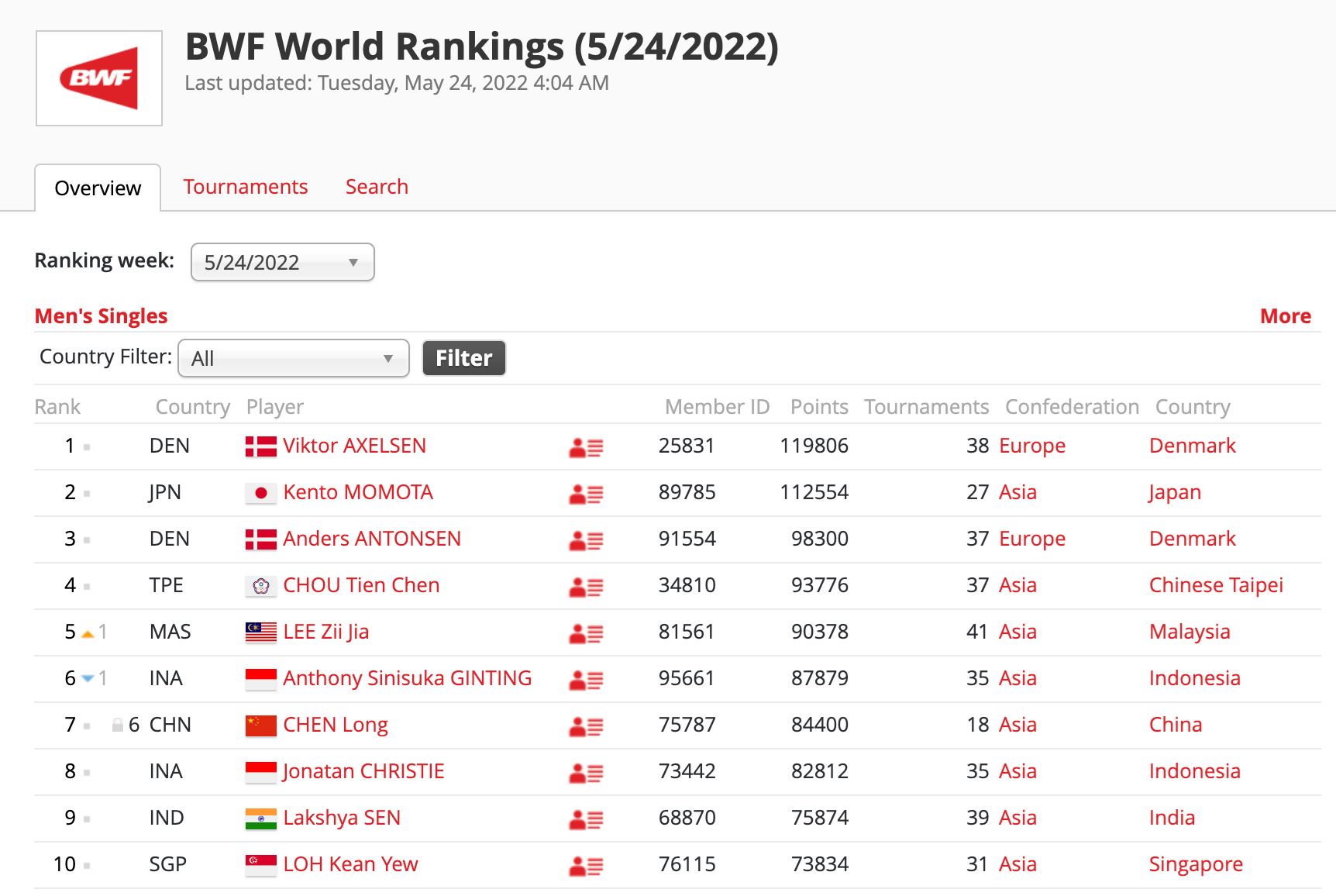Switch to the Tournaments tab

pyautogui.click(x=245, y=187)
